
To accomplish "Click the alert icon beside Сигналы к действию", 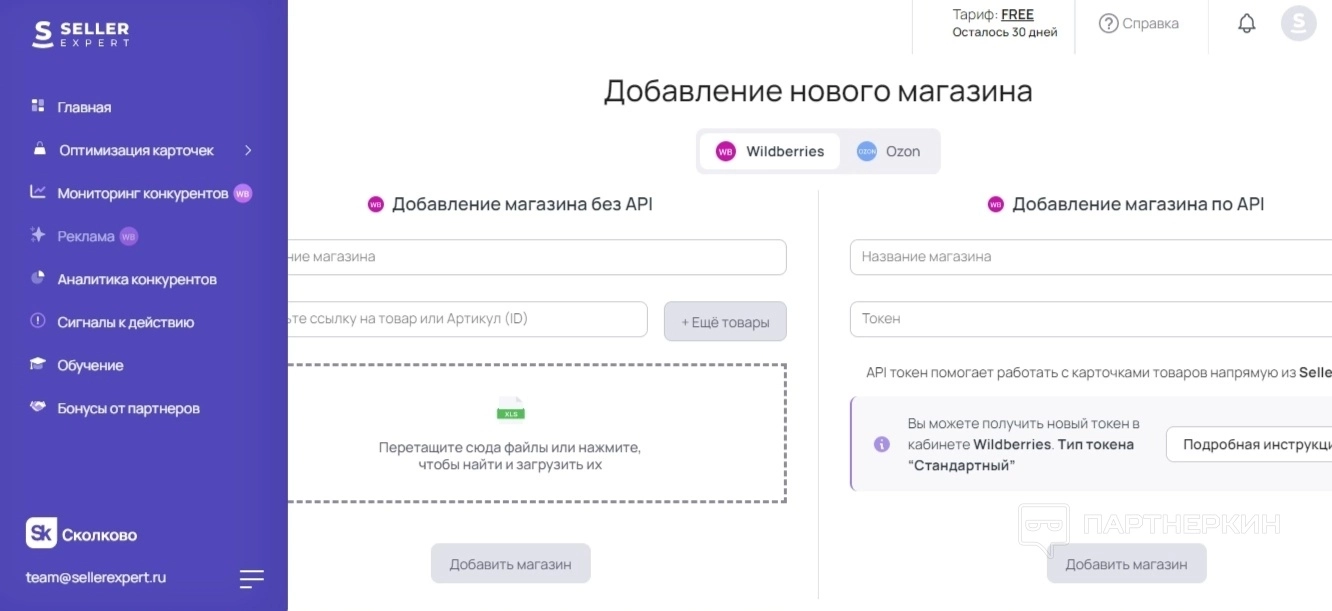I will [x=38, y=321].
